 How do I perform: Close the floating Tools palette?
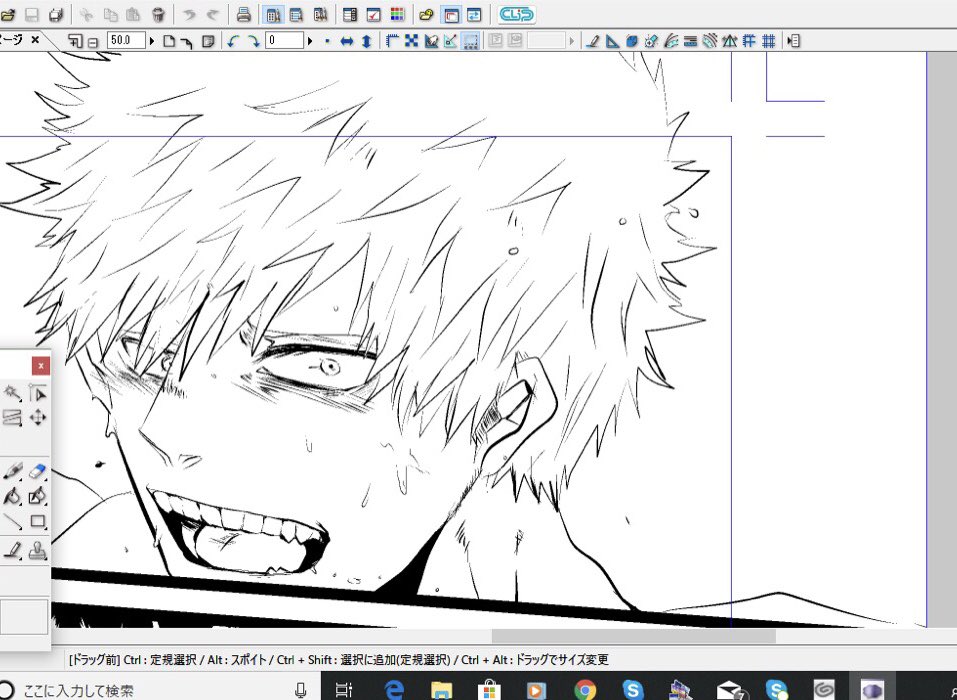coord(41,366)
